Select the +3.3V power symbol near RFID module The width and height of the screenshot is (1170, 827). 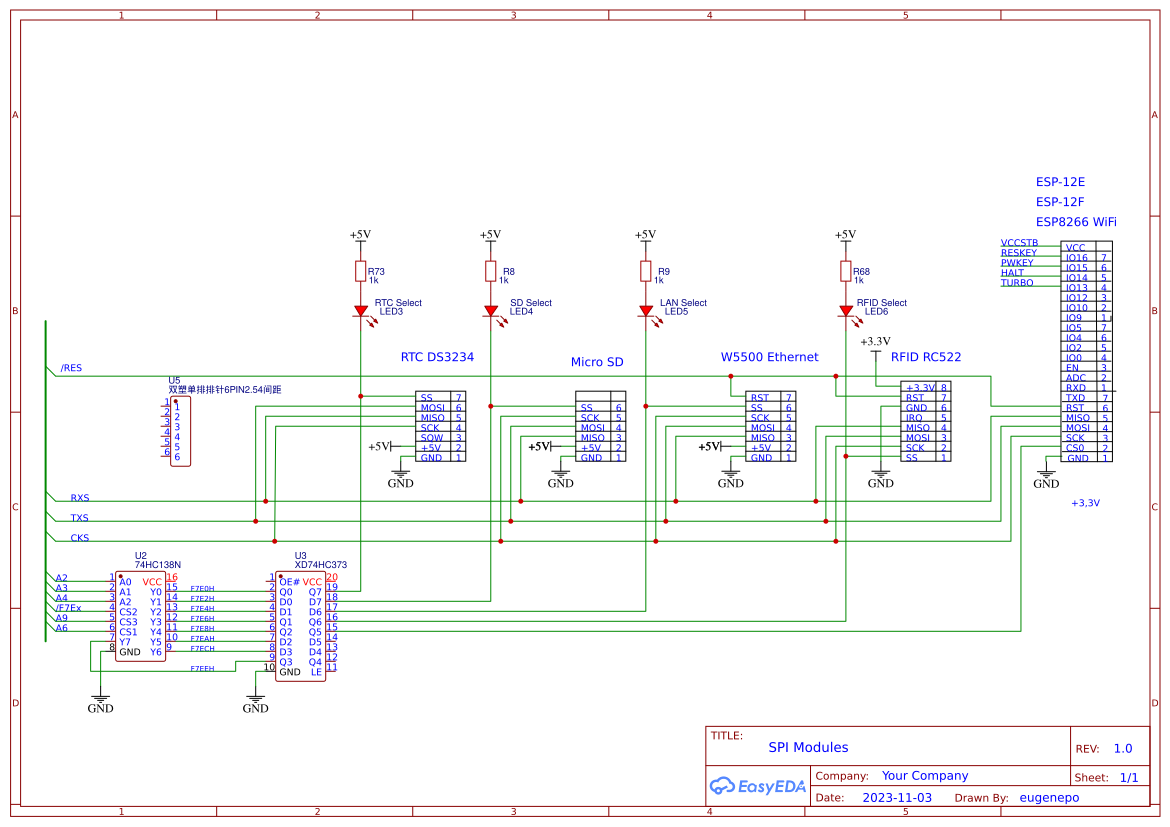click(x=875, y=343)
